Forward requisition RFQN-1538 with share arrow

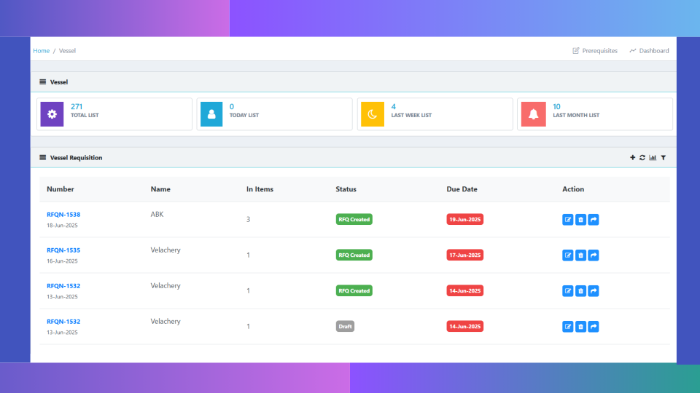click(x=593, y=219)
